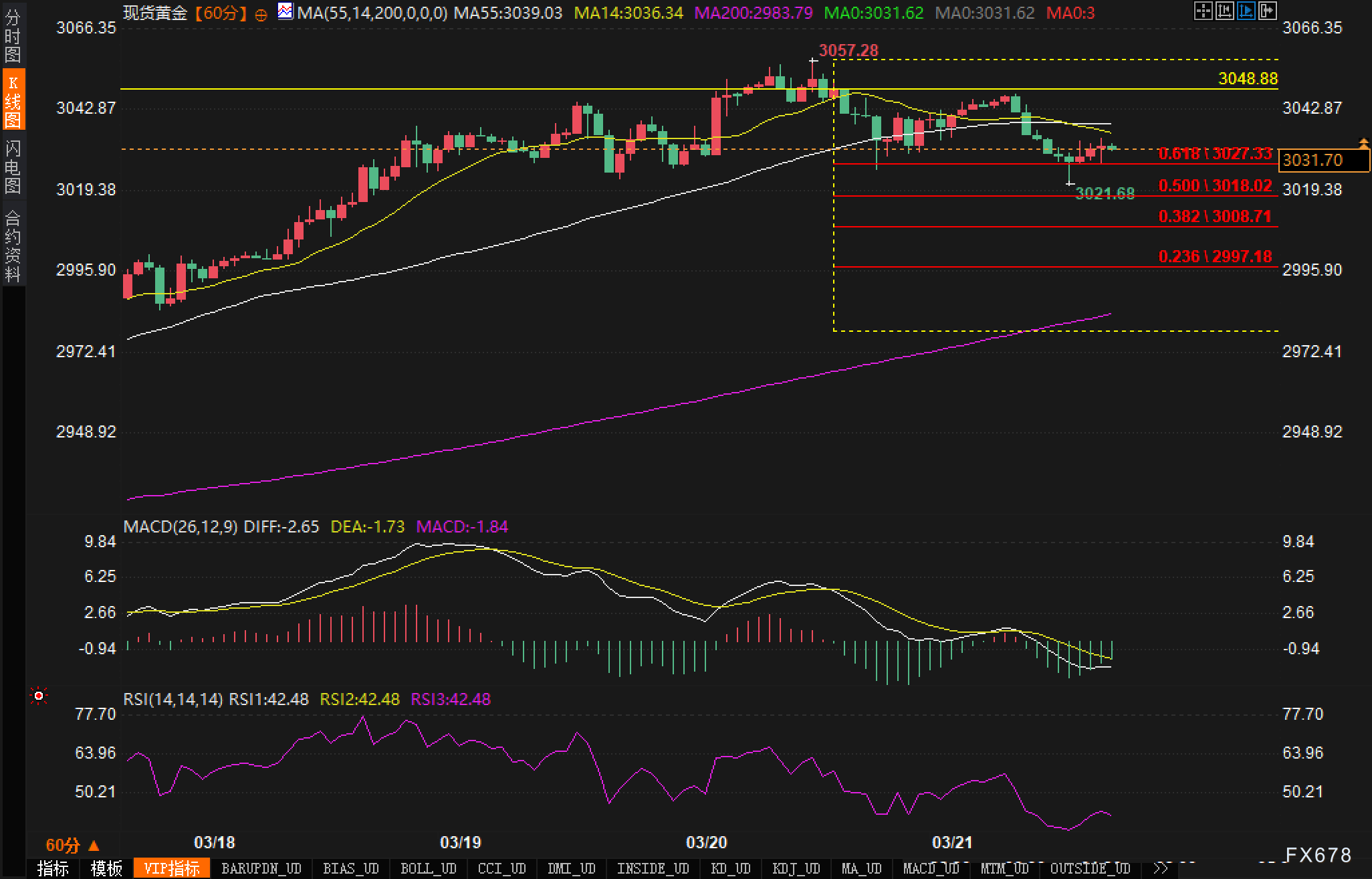Expand more indicators with >> arrow
Image resolution: width=1372 pixels, height=879 pixels.
[x=1161, y=868]
